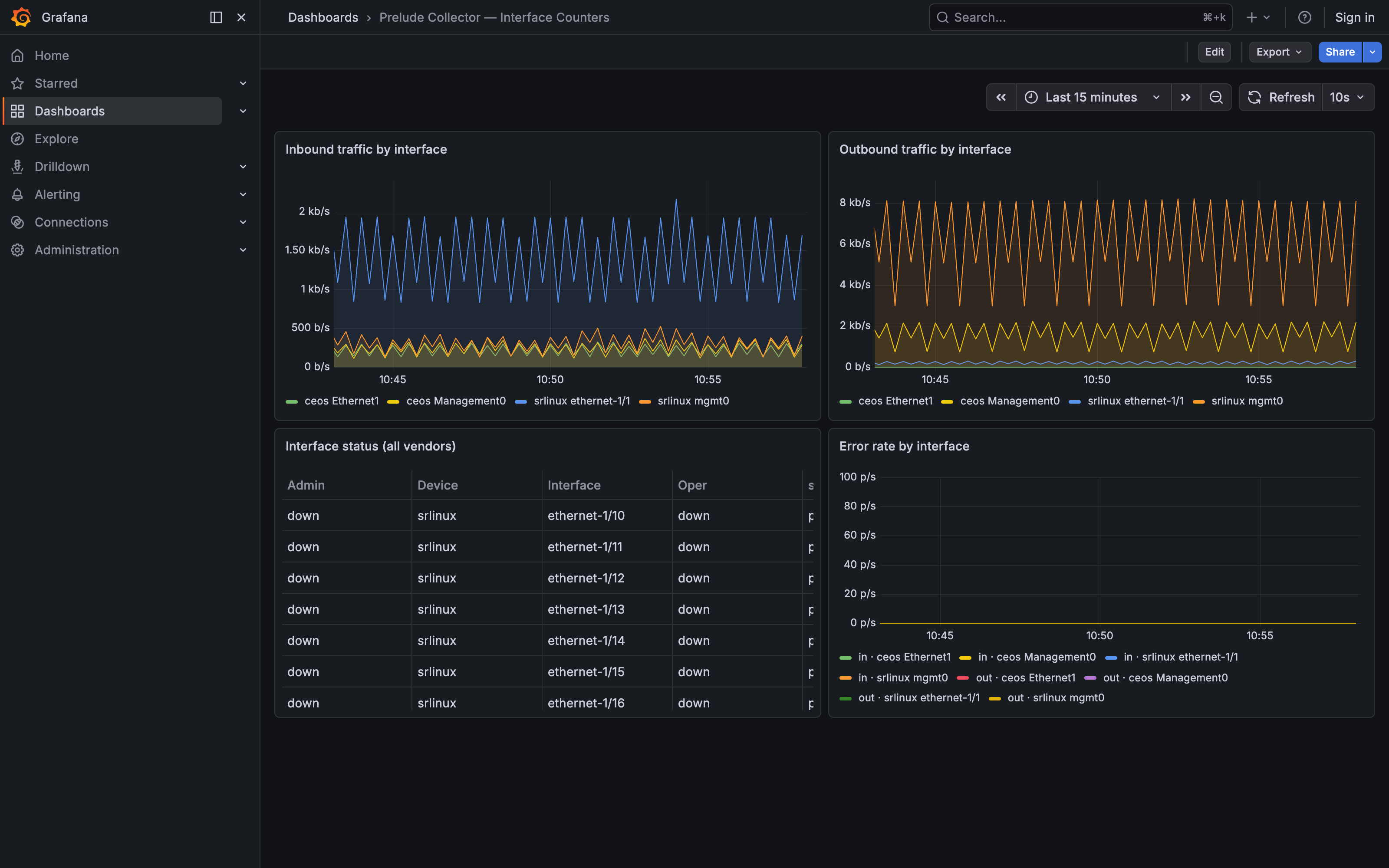Expand the Administration section chevron
Screen dimensions: 1389x868
[x=243, y=250]
